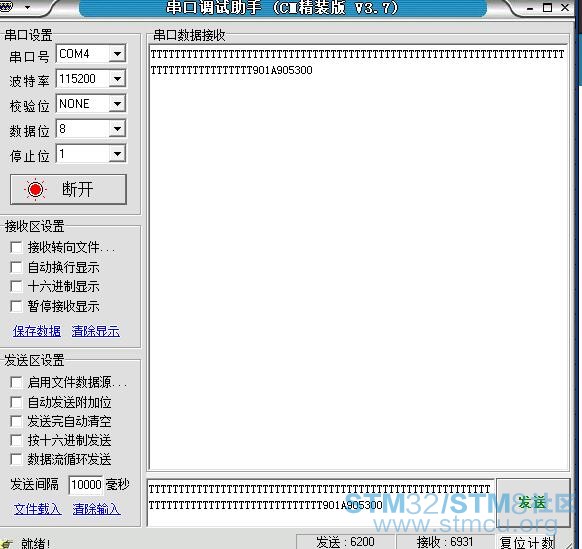Enable 十六进制显示 checkbox

(16, 286)
